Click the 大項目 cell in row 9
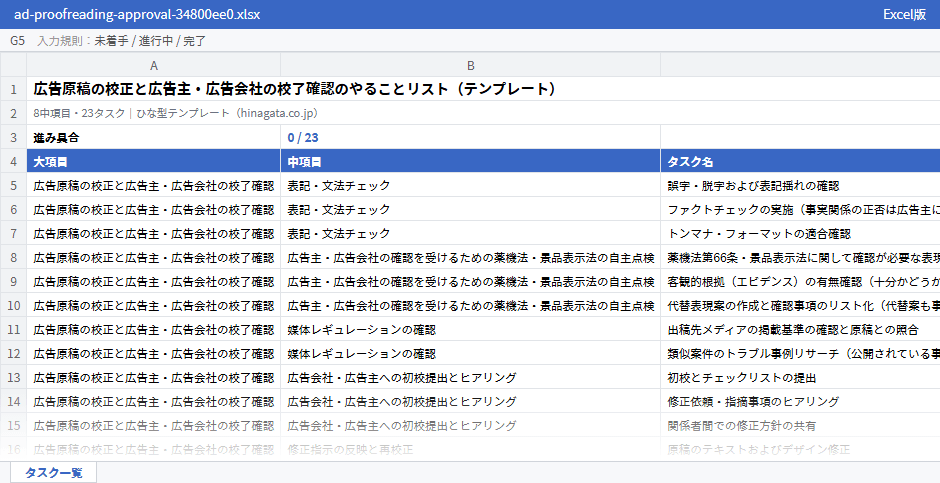Viewport: 940px width, 483px height. (153, 282)
